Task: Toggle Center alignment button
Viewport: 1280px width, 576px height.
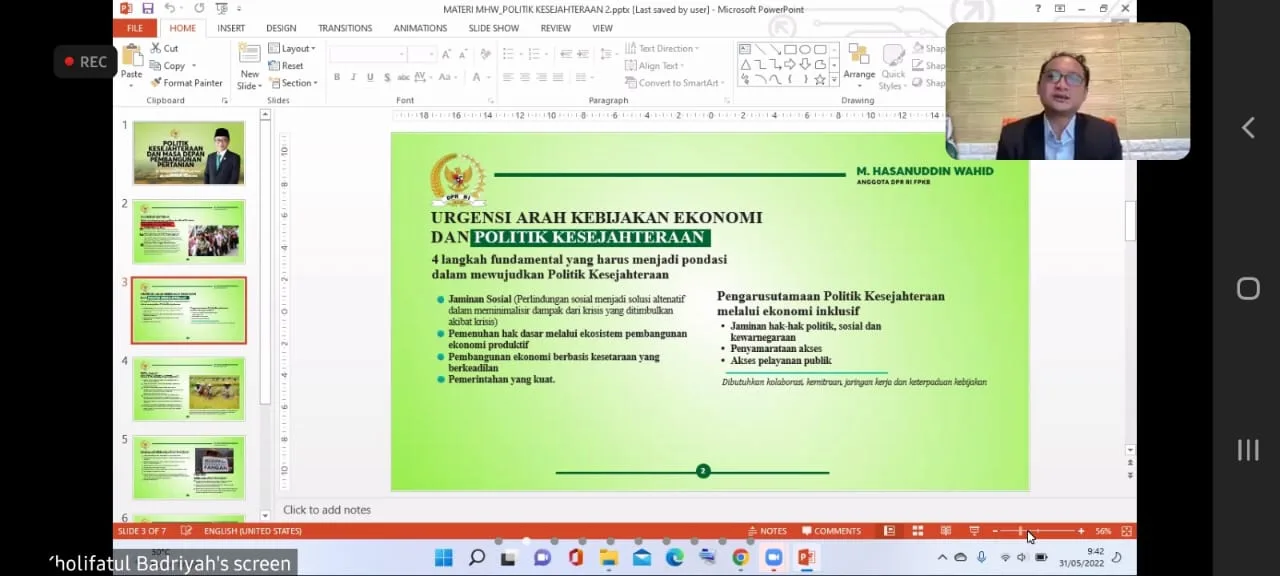Action: coord(525,77)
